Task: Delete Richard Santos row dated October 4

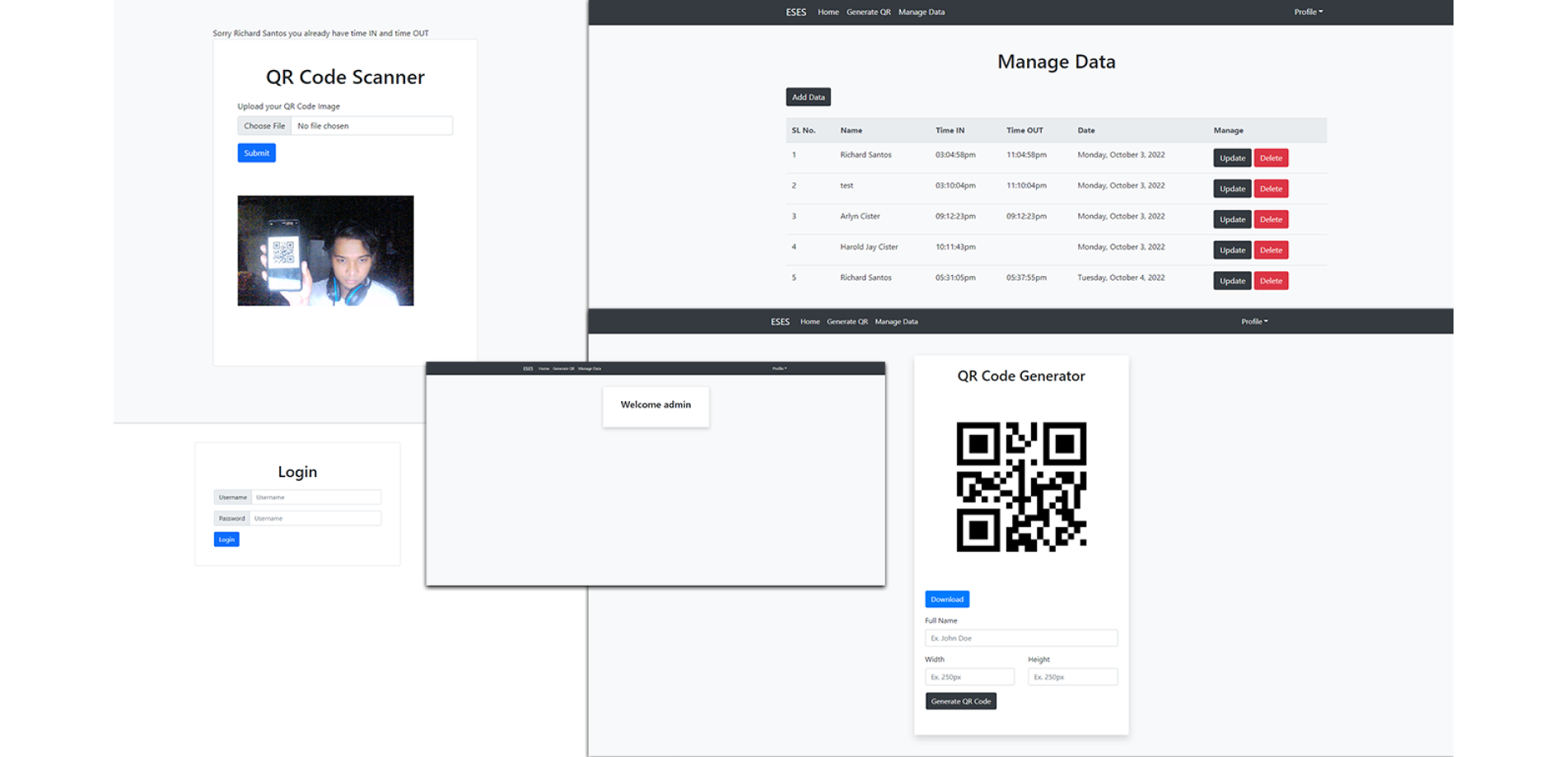Action: pos(1271,281)
